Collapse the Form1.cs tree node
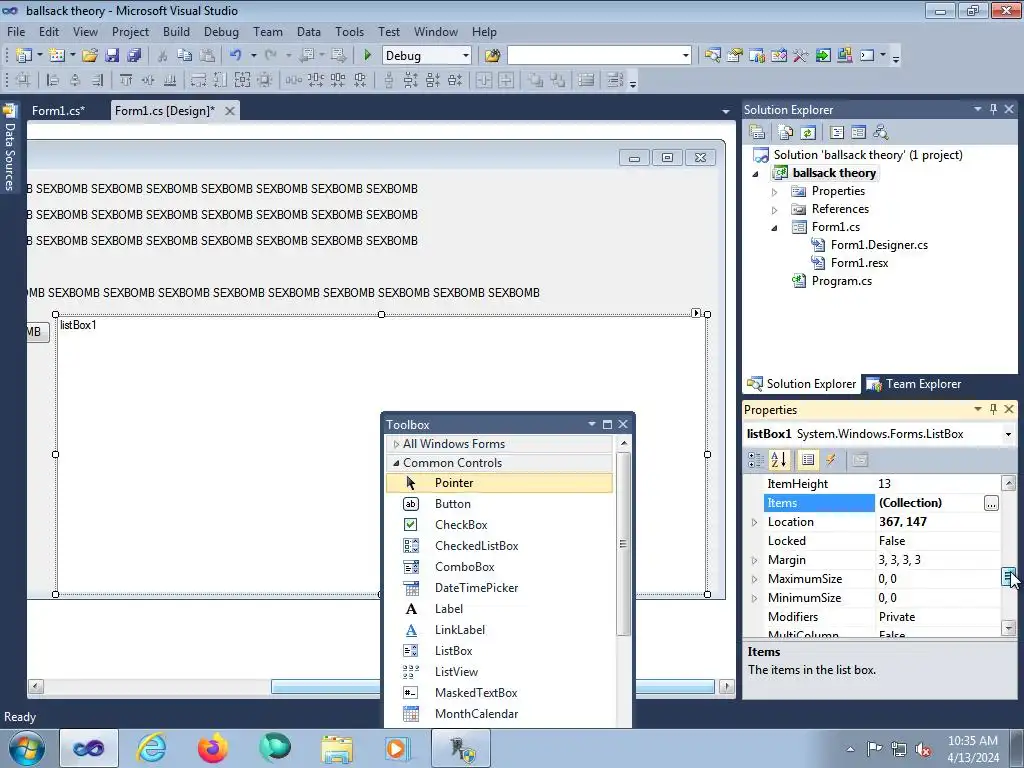The image size is (1024, 768). point(775,228)
